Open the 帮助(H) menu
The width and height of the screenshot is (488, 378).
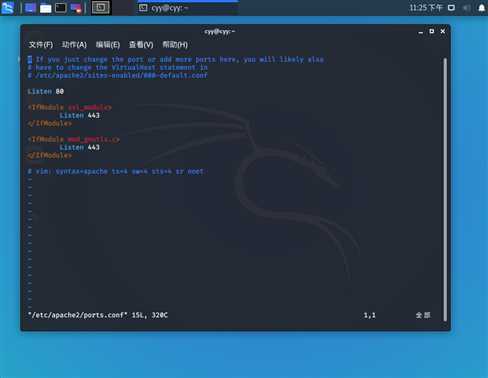click(x=175, y=45)
